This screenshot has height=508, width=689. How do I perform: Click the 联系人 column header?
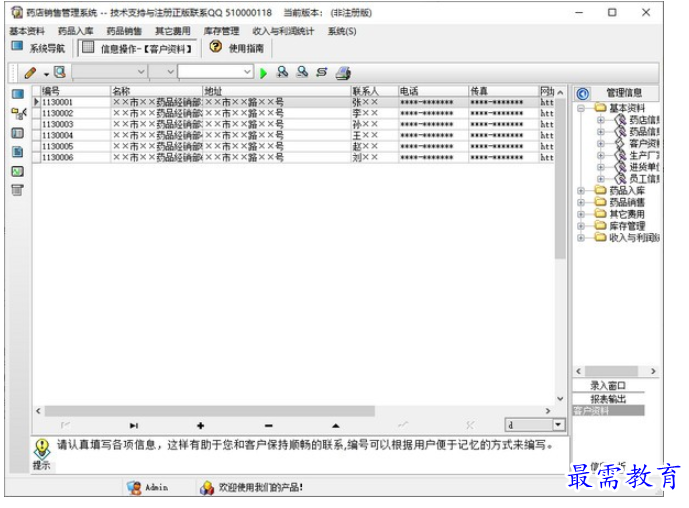[x=374, y=91]
